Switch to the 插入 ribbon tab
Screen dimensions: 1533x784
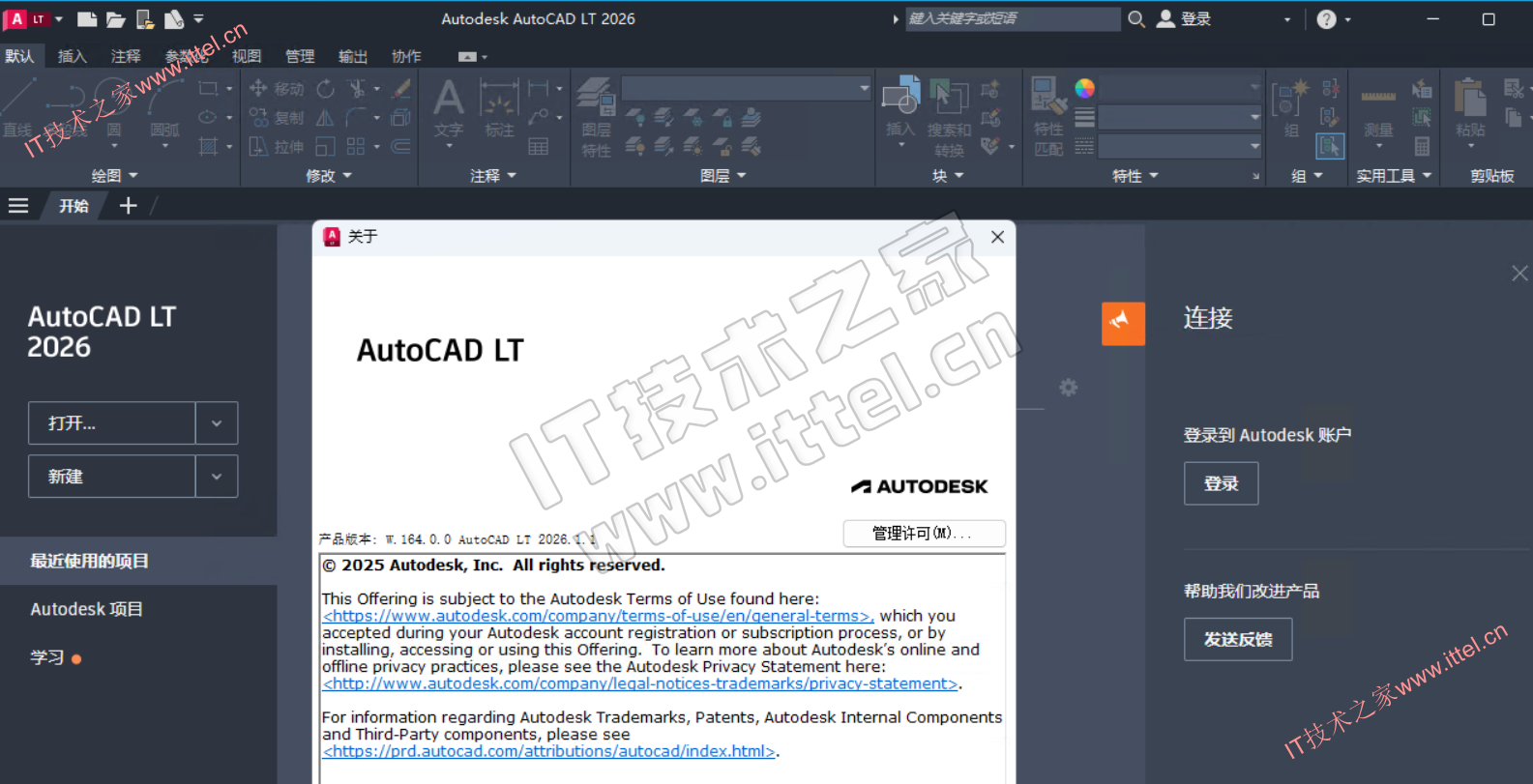72,57
